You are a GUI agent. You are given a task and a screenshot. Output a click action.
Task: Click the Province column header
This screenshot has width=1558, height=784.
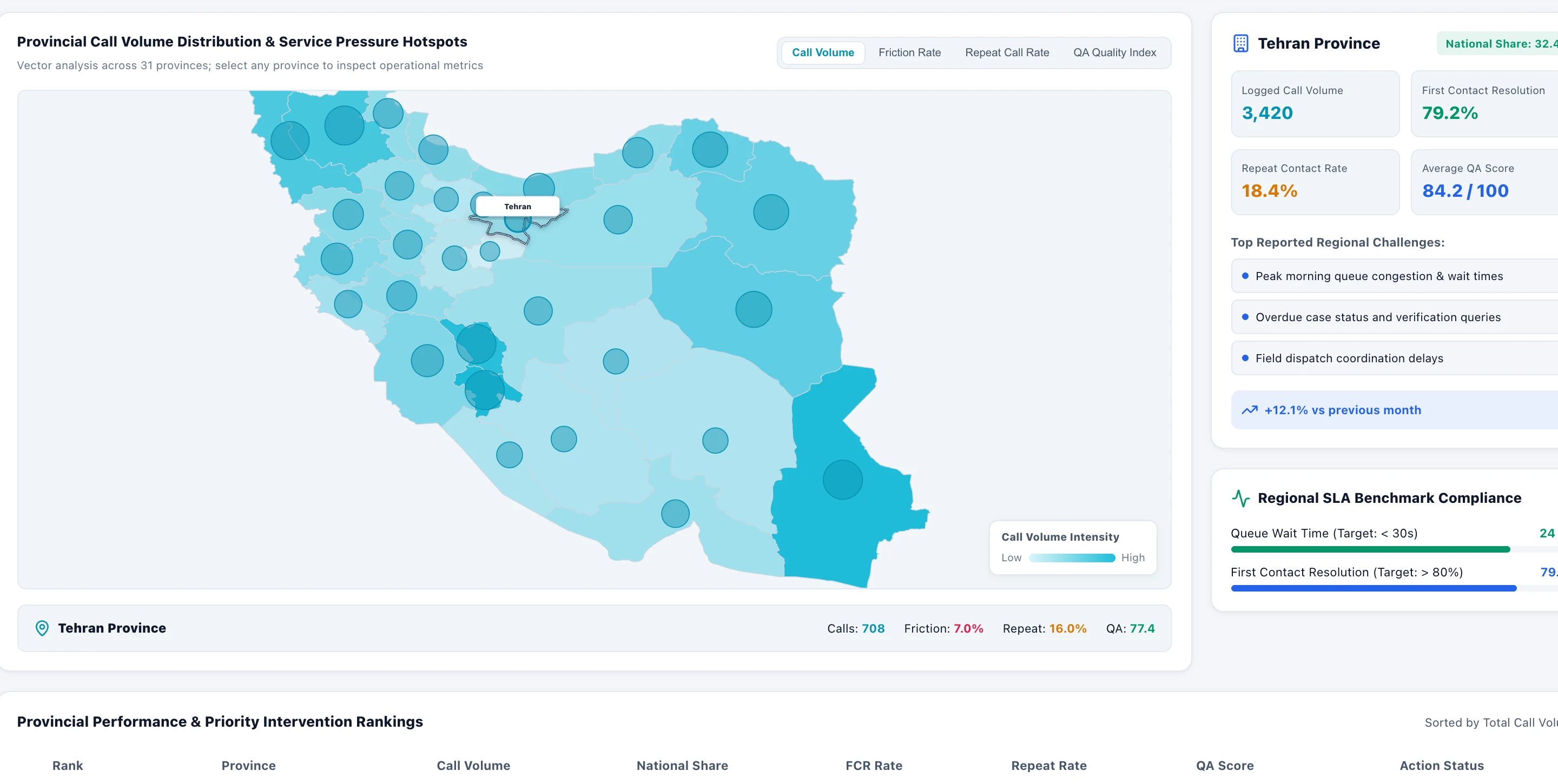point(249,765)
